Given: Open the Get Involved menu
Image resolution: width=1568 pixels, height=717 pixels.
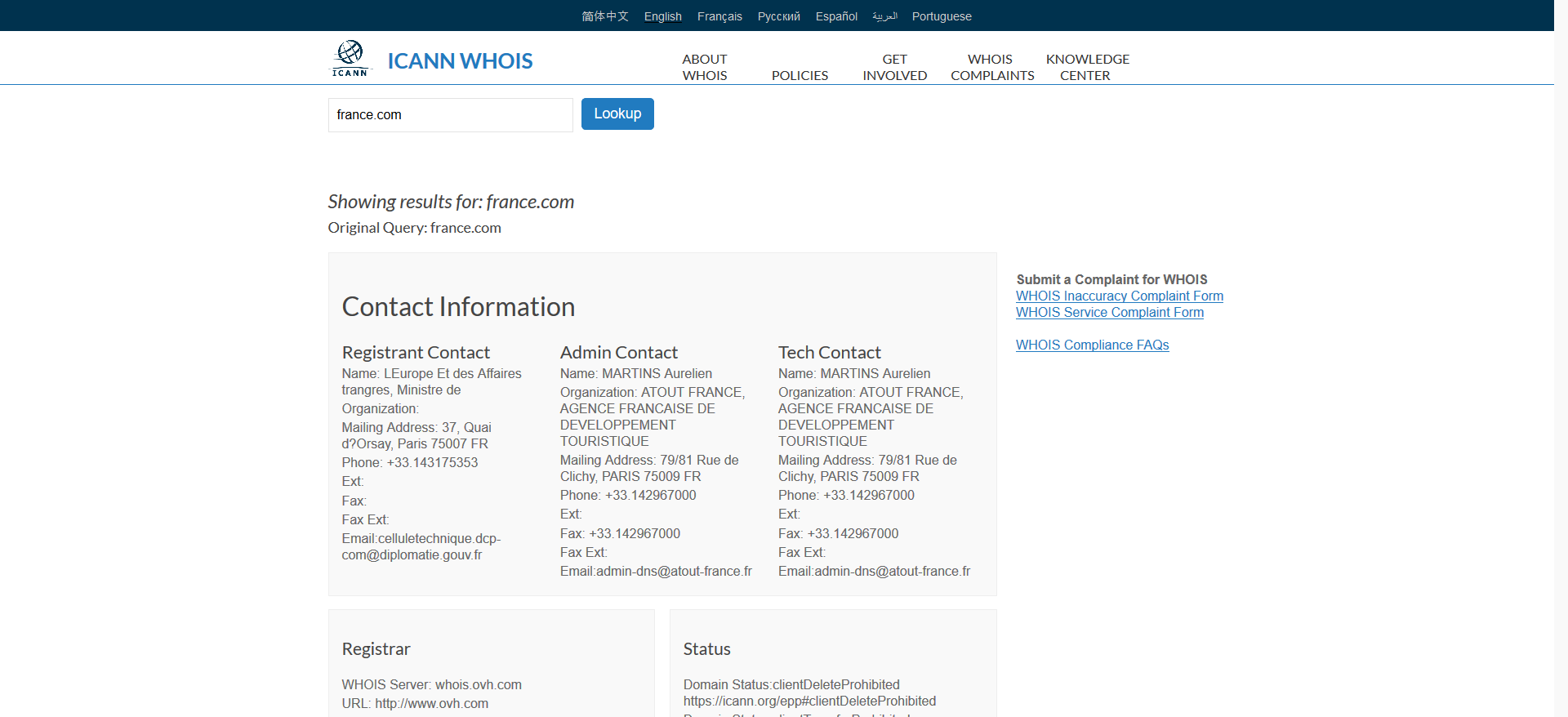Looking at the screenshot, I should pyautogui.click(x=895, y=67).
